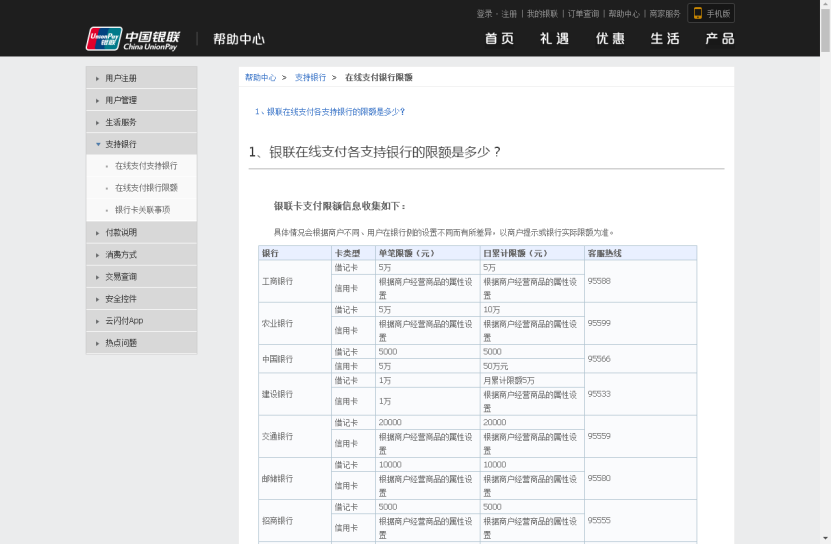Collapse the 支持银行 sidebar section
The image size is (832, 545).
click(x=142, y=144)
